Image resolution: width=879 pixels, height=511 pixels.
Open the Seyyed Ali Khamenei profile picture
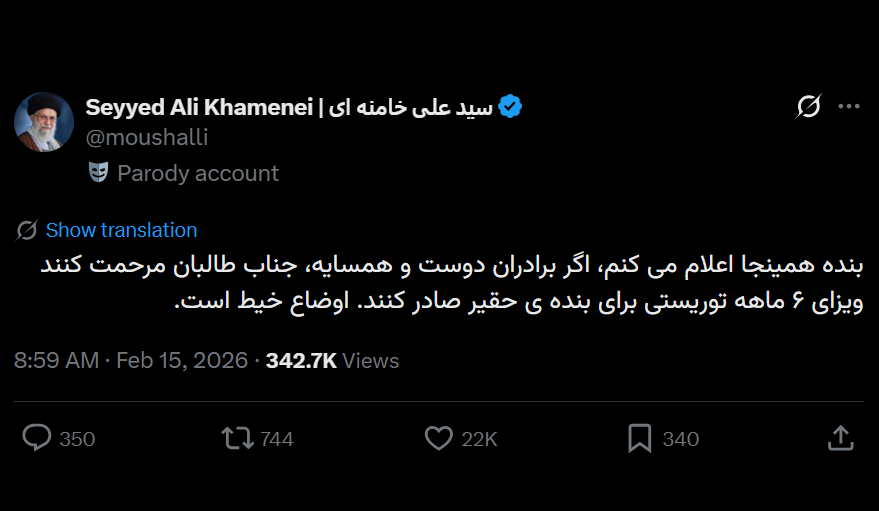(x=44, y=122)
